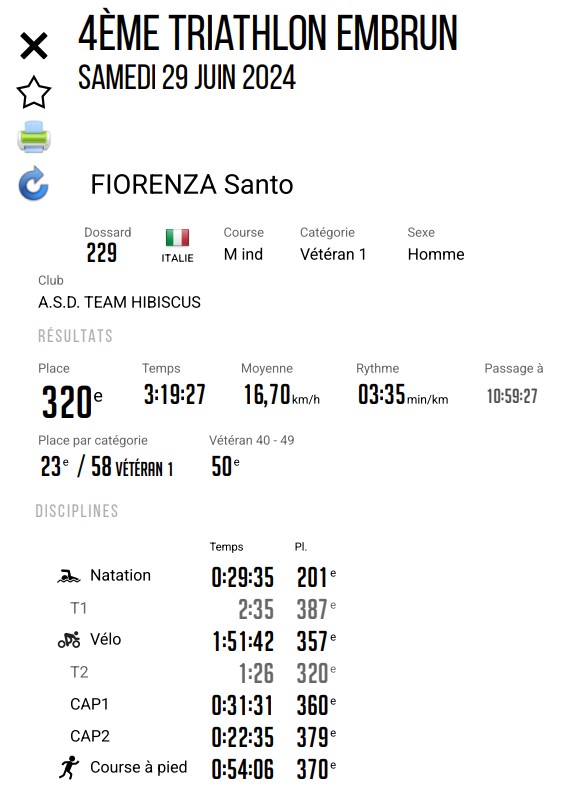Mark this athlete as favorite with the star
Screen dimensions: 572x794
34,93
